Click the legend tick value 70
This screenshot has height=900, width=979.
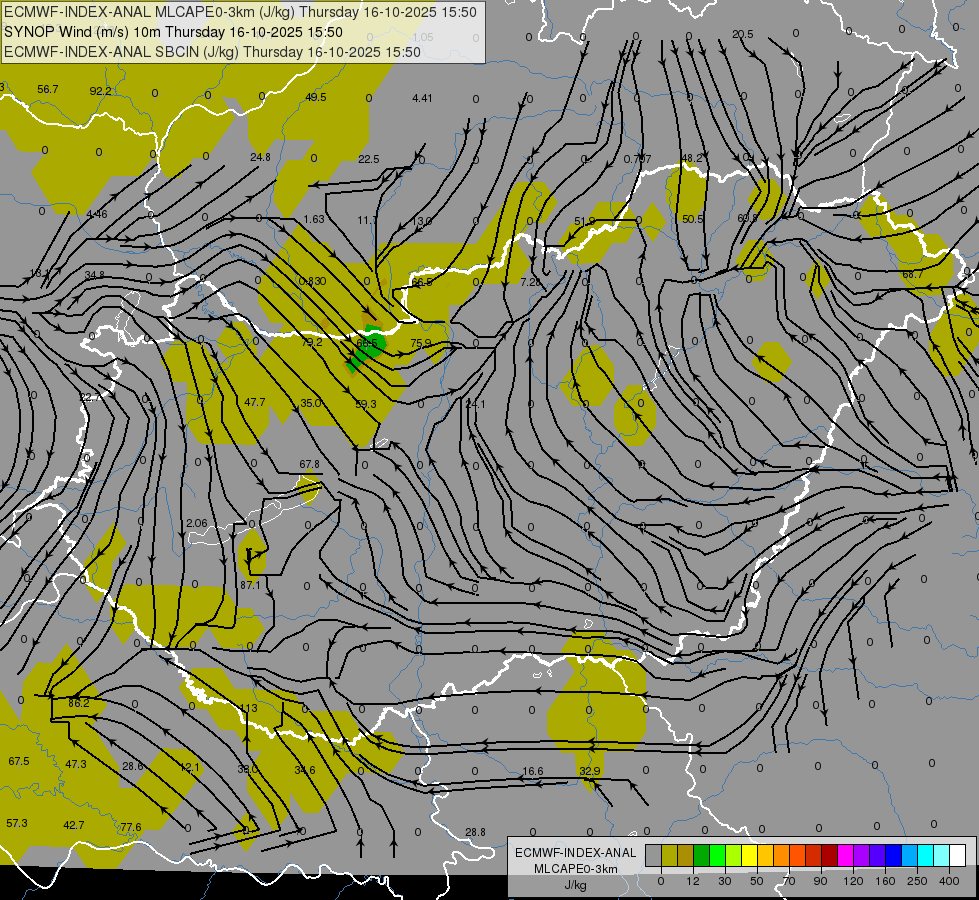(x=789, y=881)
